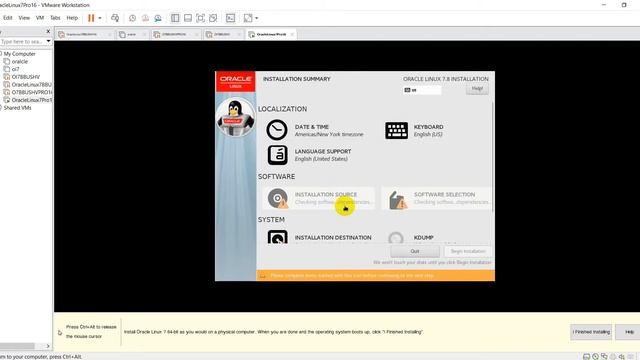Open Installation Source disc icon
The width and height of the screenshot is (640, 360).
278,198
